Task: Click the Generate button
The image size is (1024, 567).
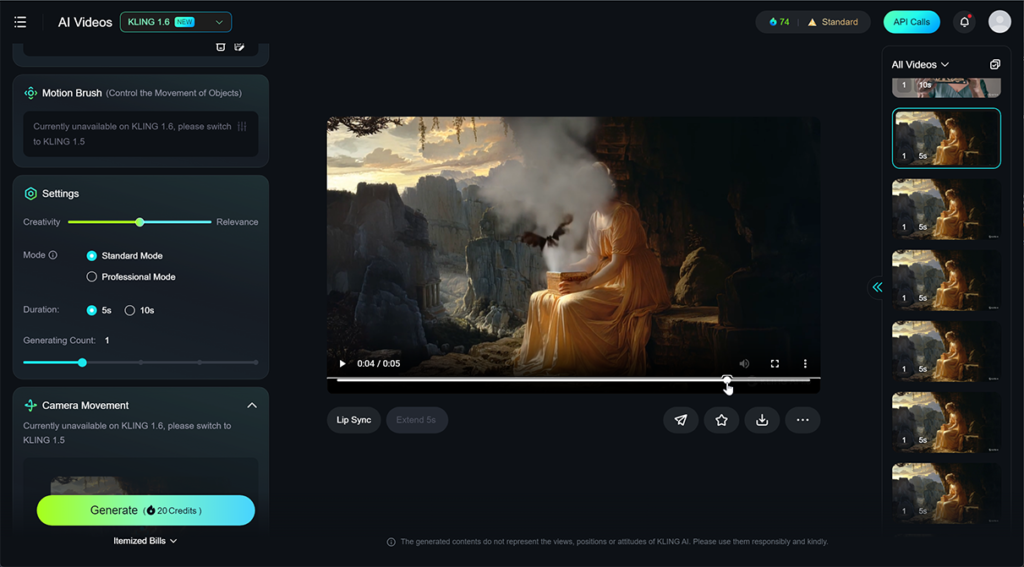Action: pyautogui.click(x=146, y=510)
